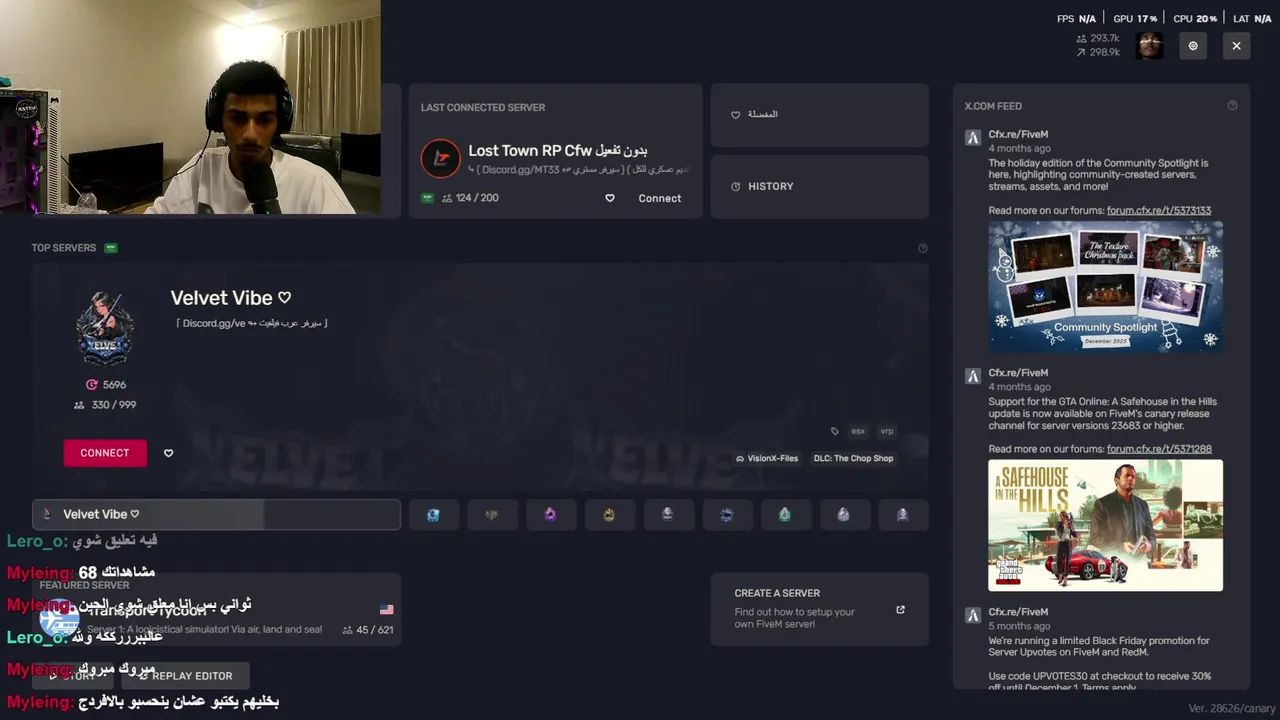Click the Ver. 28626/canary label
The image size is (1280, 720).
coord(1232,708)
